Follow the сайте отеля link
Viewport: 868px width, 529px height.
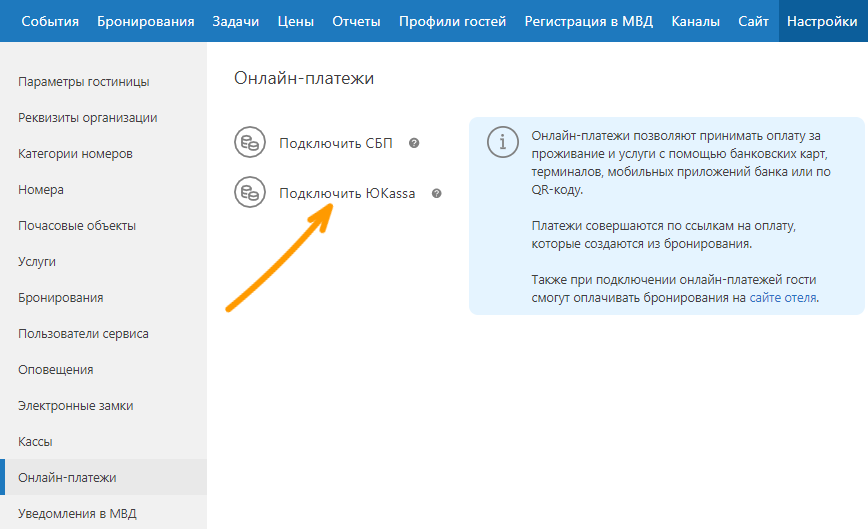[x=783, y=298]
